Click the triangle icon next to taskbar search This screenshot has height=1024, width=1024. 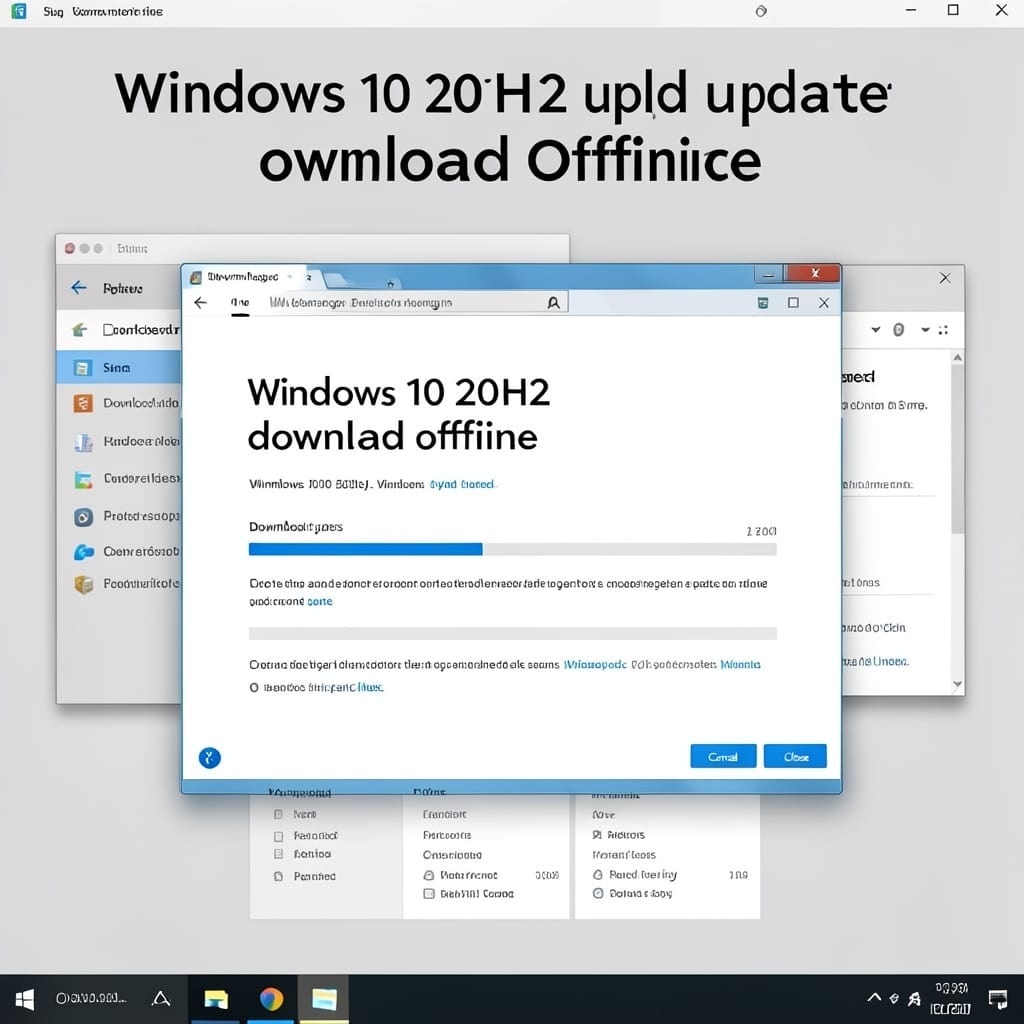pyautogui.click(x=161, y=998)
